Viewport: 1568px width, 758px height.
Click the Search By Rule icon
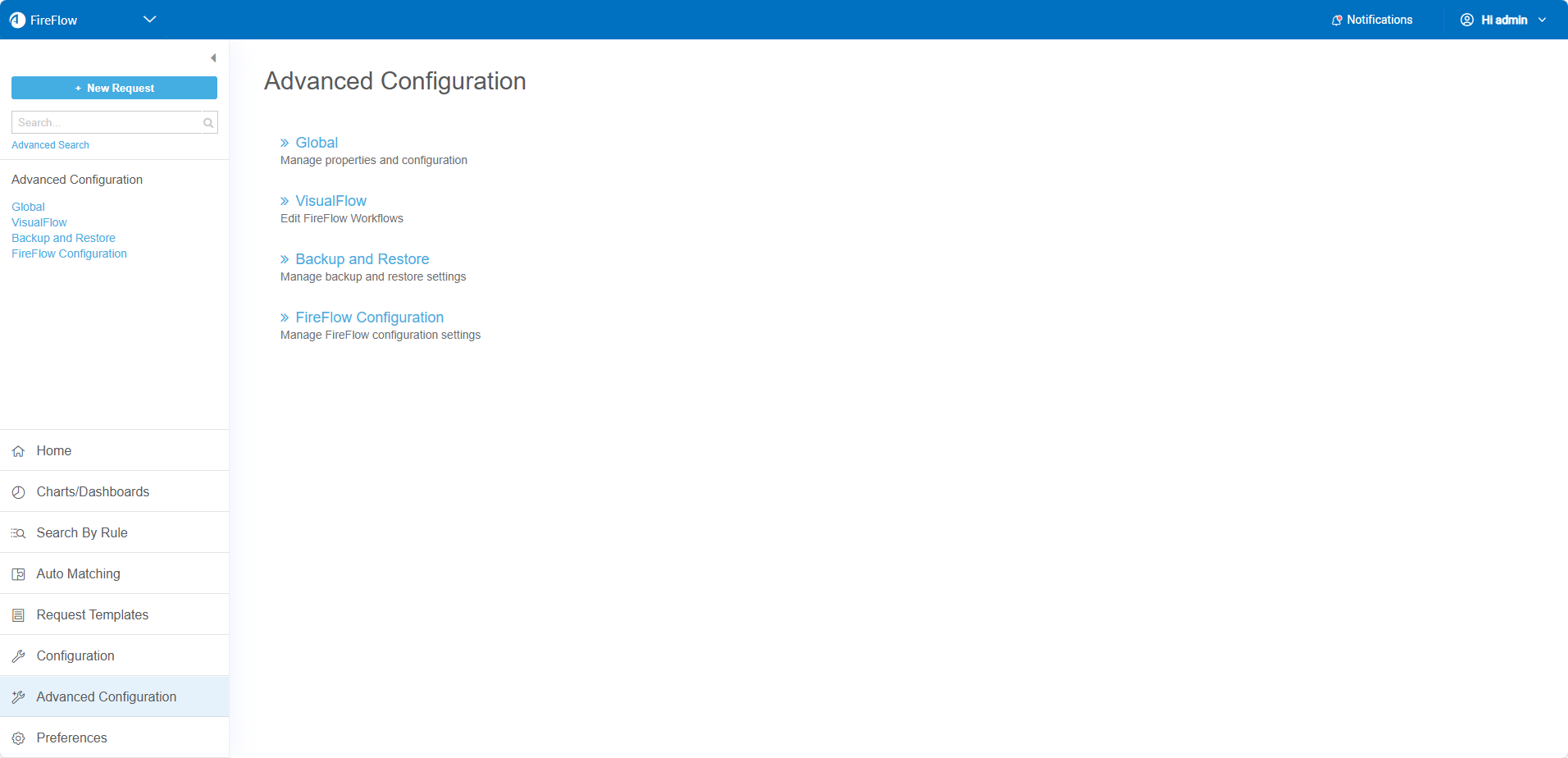pos(18,533)
